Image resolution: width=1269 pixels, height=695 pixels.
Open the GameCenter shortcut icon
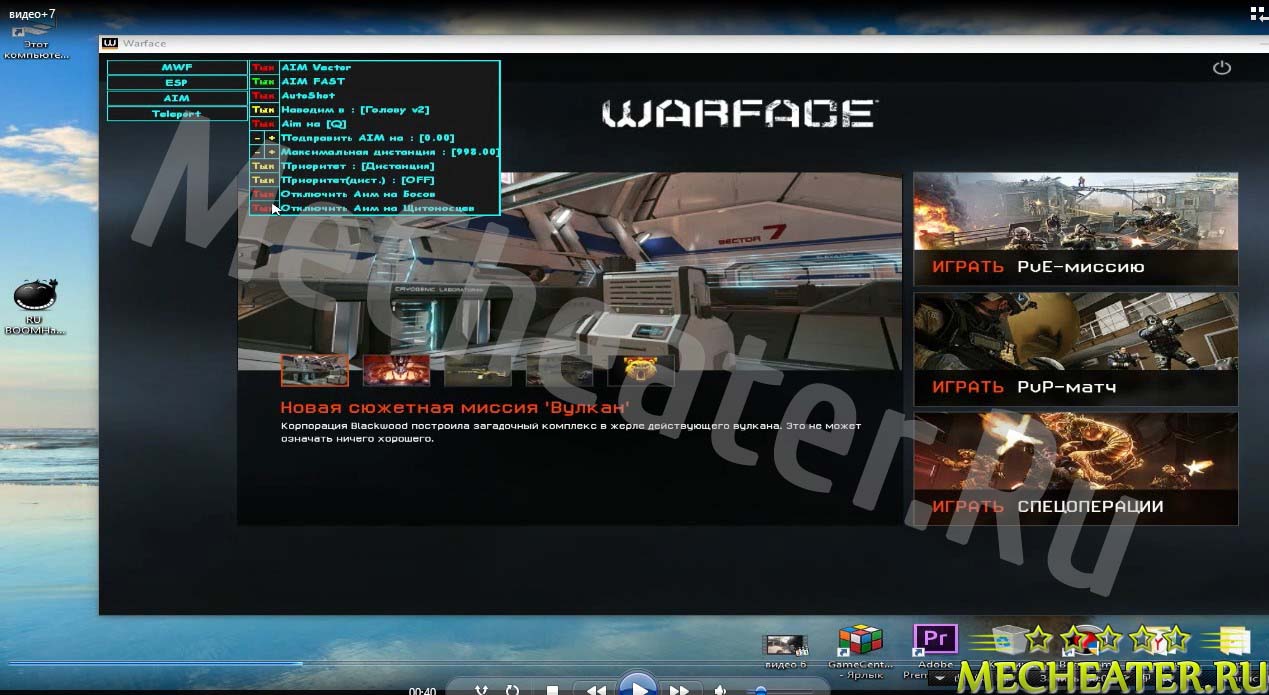pos(860,650)
